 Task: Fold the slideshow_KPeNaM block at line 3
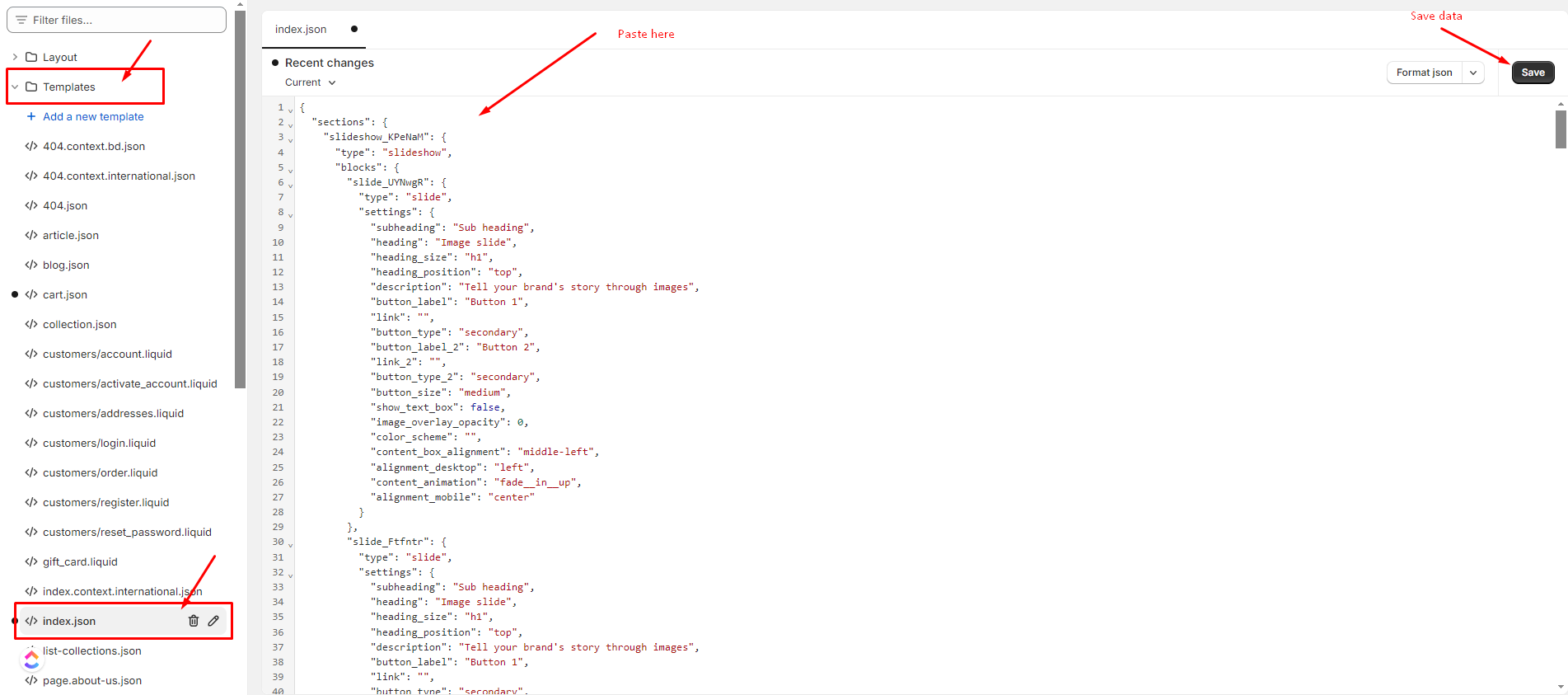pyautogui.click(x=290, y=139)
